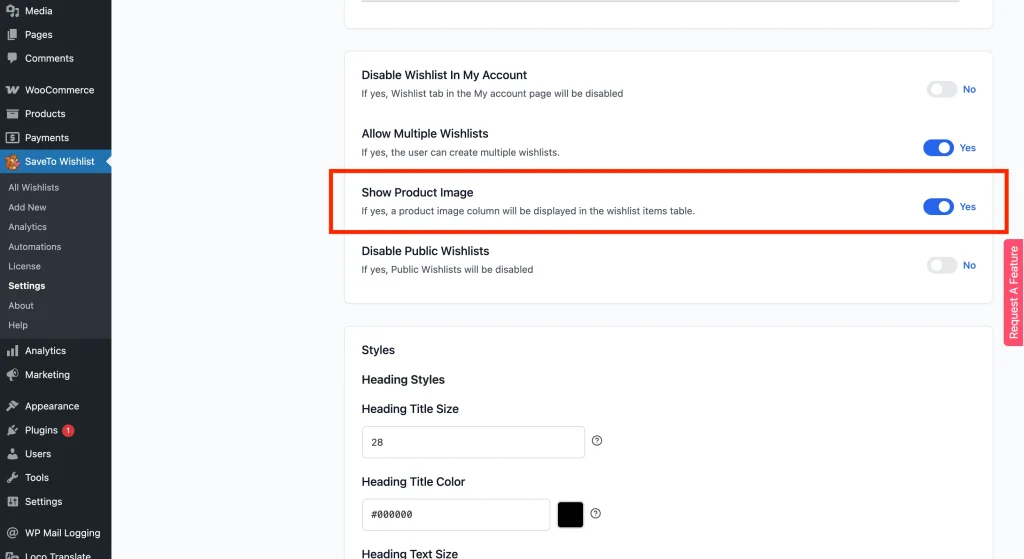Open Add New wishlist submenu item
The image size is (1024, 559).
[x=27, y=207]
